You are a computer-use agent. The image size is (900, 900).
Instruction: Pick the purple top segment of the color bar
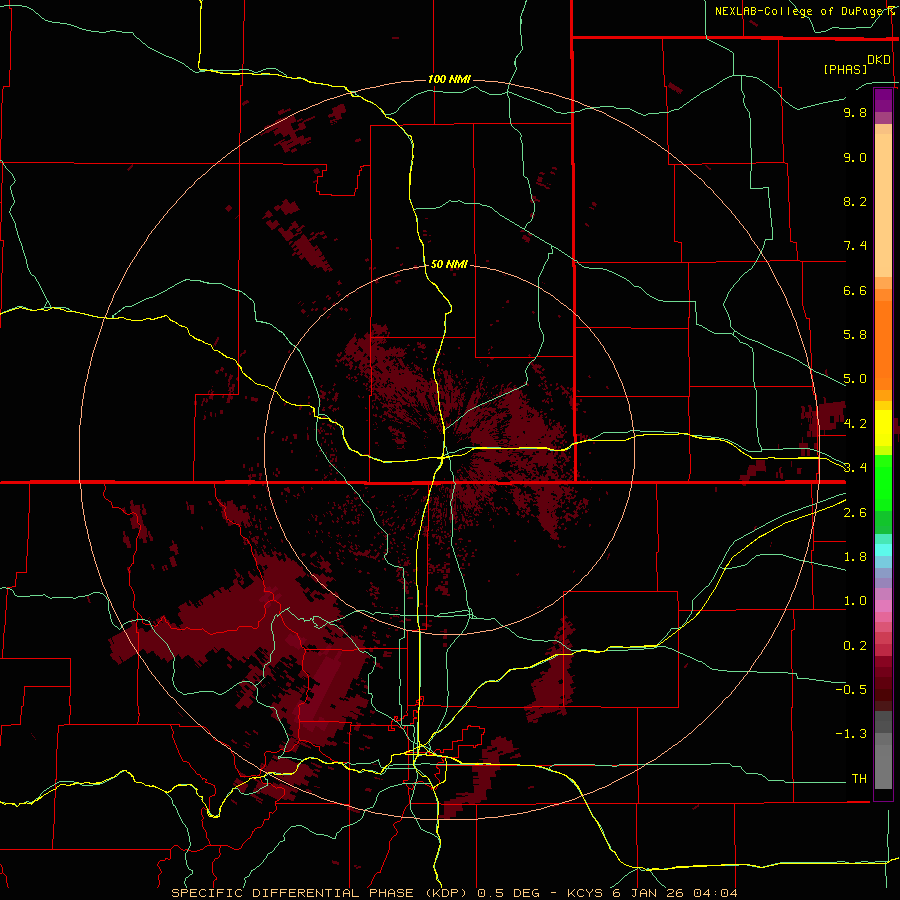point(883,100)
